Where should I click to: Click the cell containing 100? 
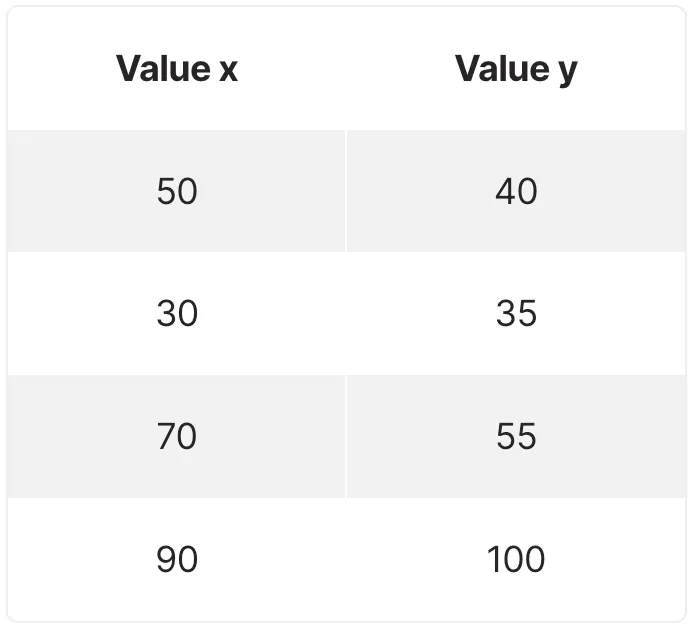[516, 559]
